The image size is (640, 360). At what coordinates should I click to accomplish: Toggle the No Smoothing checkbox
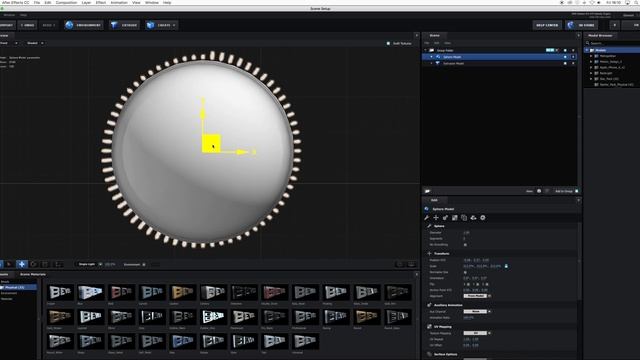click(x=465, y=244)
